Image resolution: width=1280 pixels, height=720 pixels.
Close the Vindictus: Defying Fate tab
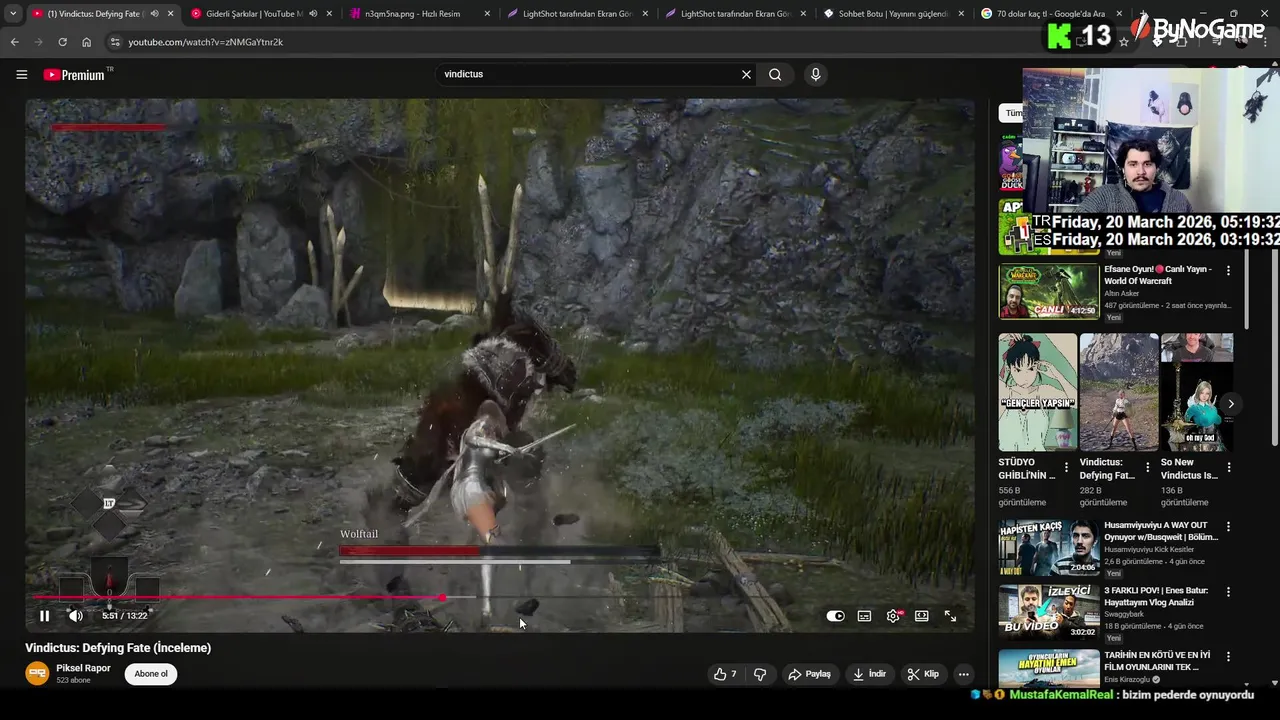pyautogui.click(x=171, y=14)
